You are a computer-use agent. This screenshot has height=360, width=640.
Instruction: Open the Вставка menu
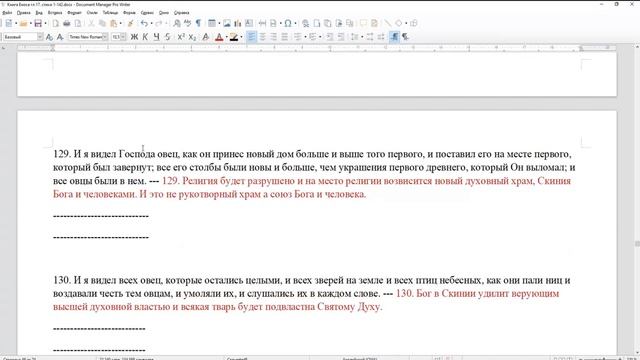click(55, 13)
